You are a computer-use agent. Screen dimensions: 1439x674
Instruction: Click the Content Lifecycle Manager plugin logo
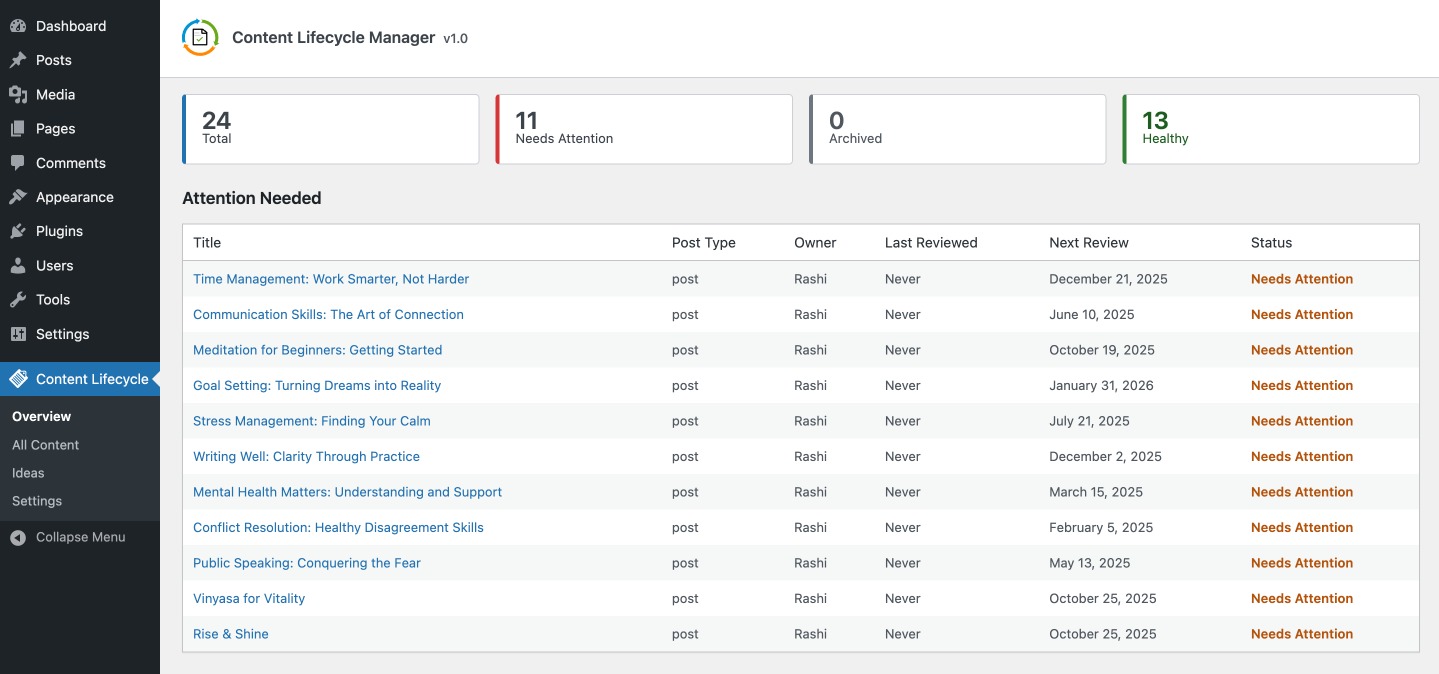coord(199,37)
